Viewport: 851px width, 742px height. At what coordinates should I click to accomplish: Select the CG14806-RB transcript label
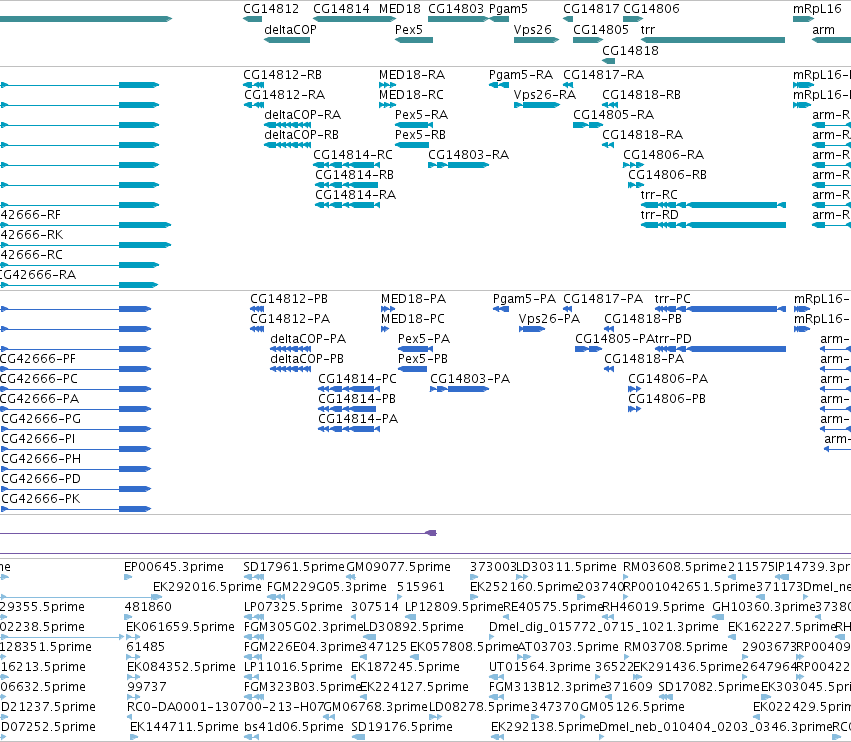coord(668,175)
